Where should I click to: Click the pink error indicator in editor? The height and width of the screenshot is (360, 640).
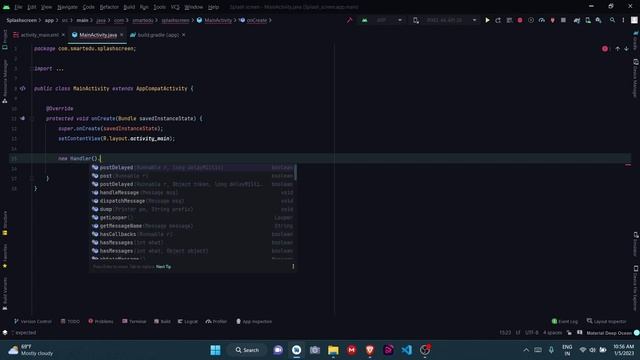pyautogui.click(x=605, y=49)
